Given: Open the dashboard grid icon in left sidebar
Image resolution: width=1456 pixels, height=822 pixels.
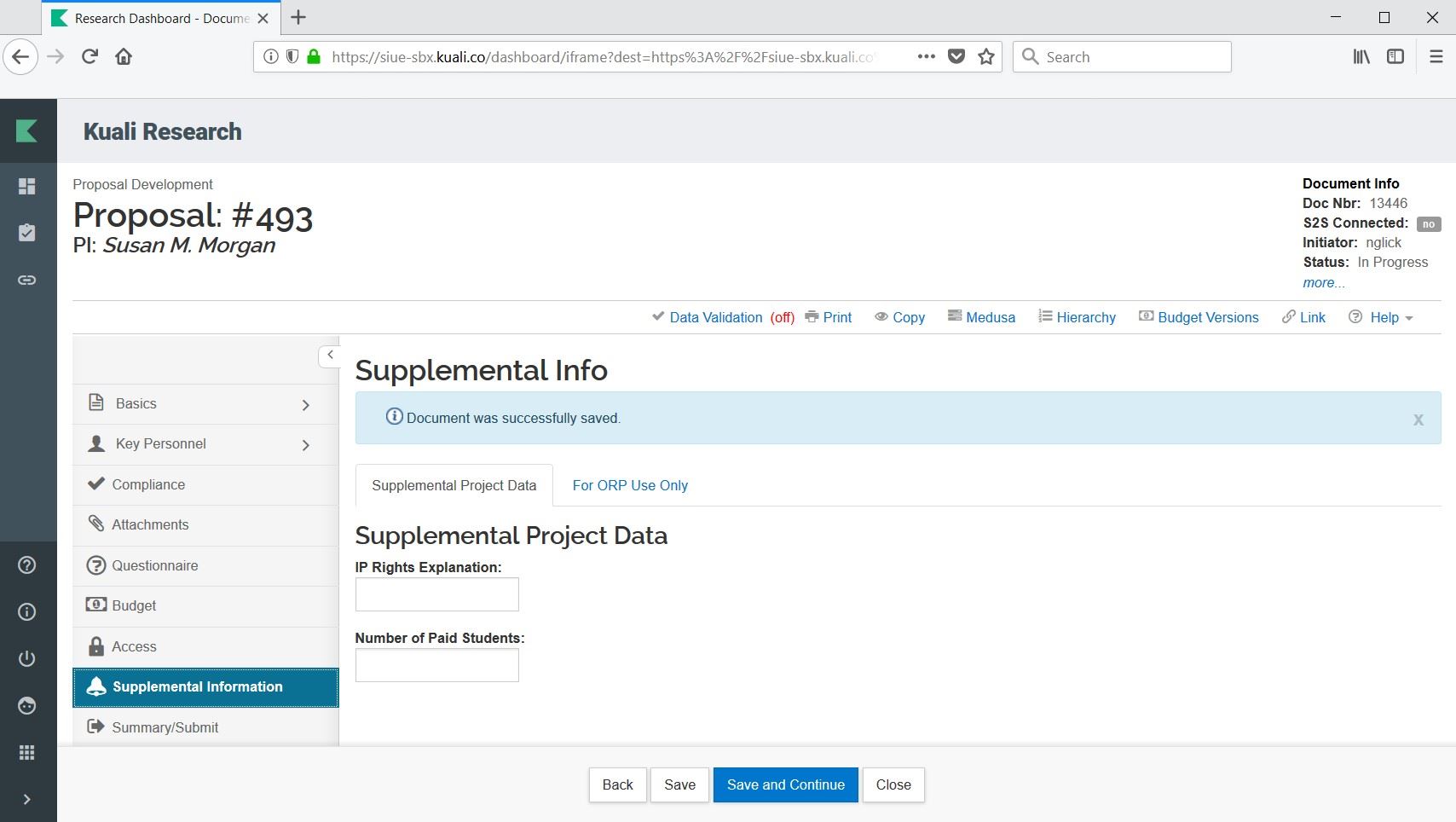Looking at the screenshot, I should 27,186.
